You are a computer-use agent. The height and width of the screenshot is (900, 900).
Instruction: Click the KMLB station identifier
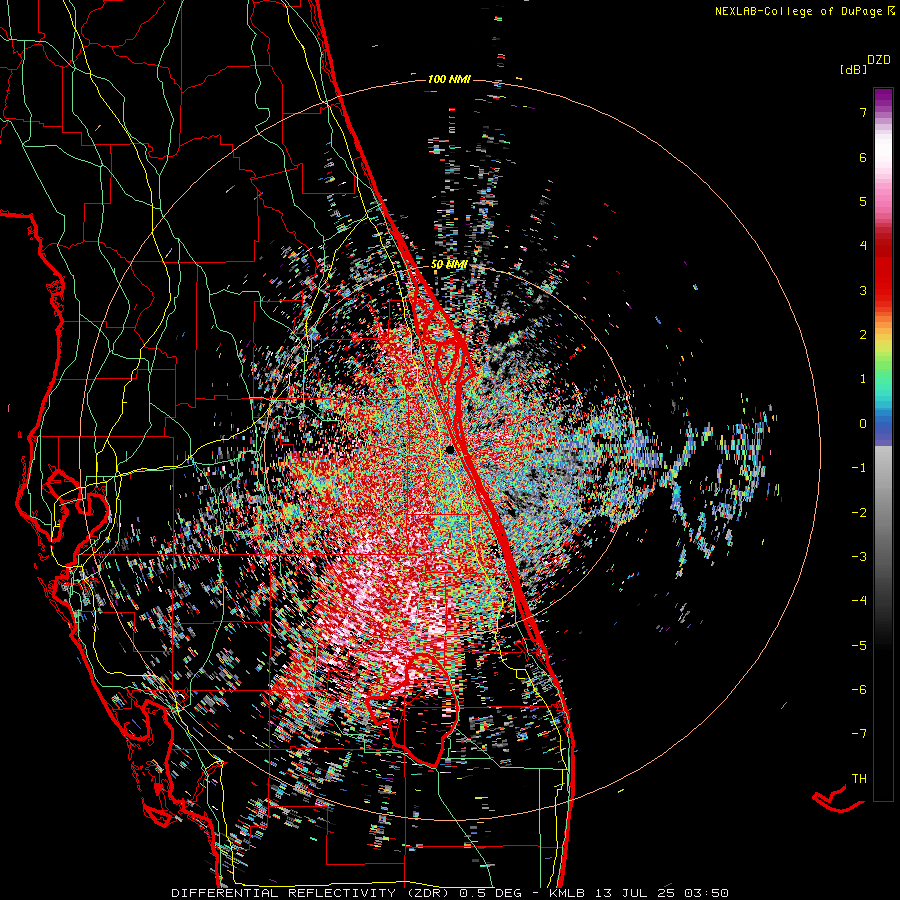[x=566, y=893]
